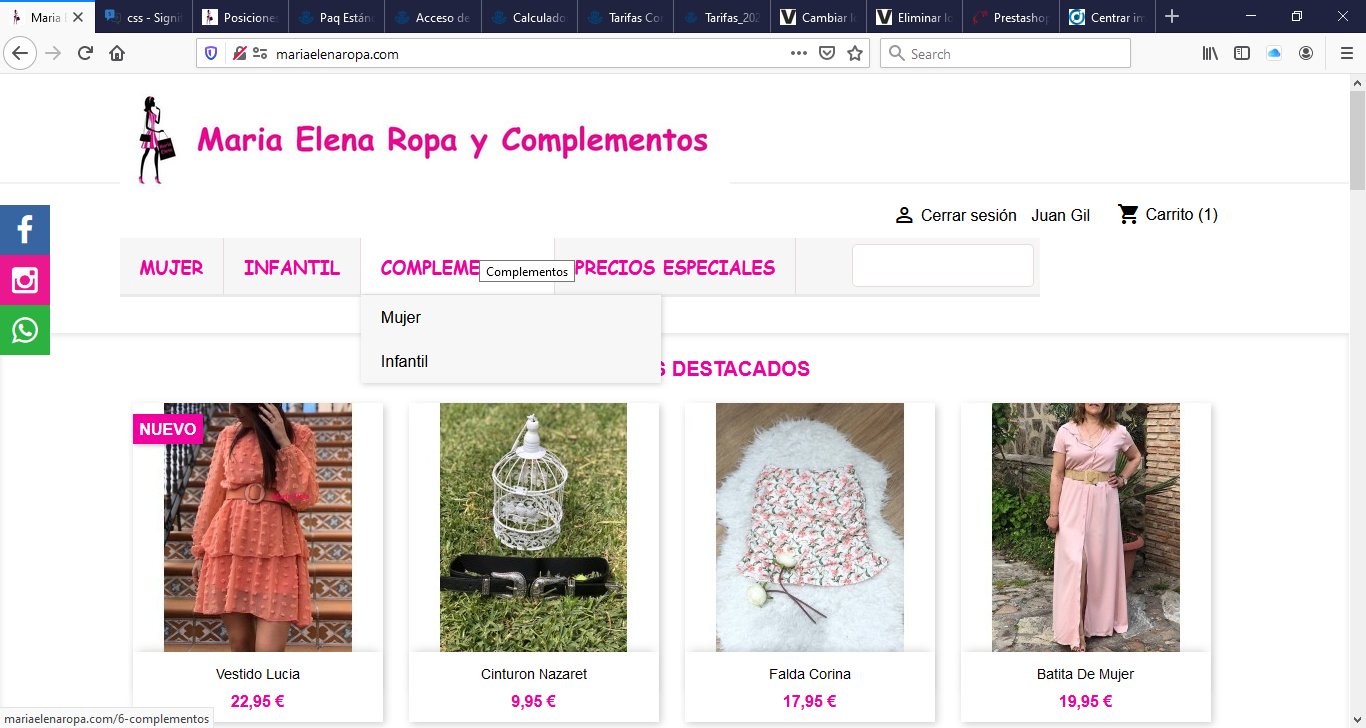The image size is (1366, 728).
Task: Click the NUEVO badge on Vestido Lucia
Action: tap(168, 429)
